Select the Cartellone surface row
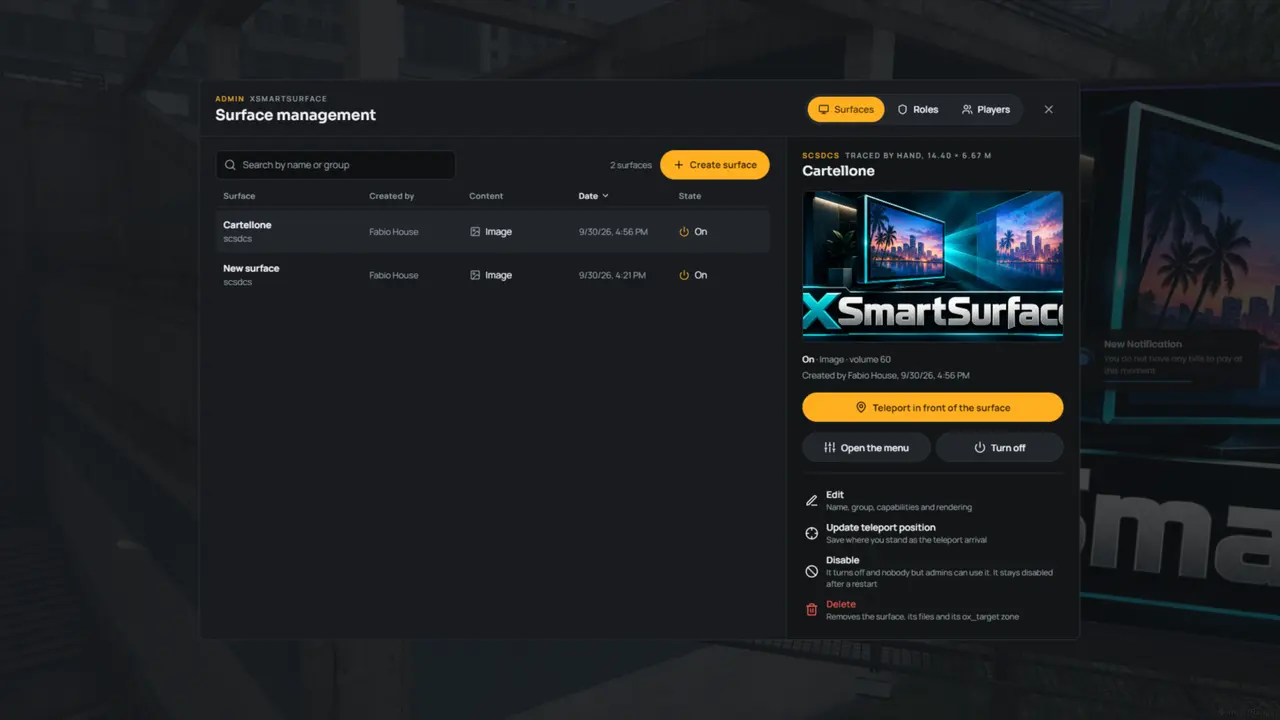 tap(493, 232)
